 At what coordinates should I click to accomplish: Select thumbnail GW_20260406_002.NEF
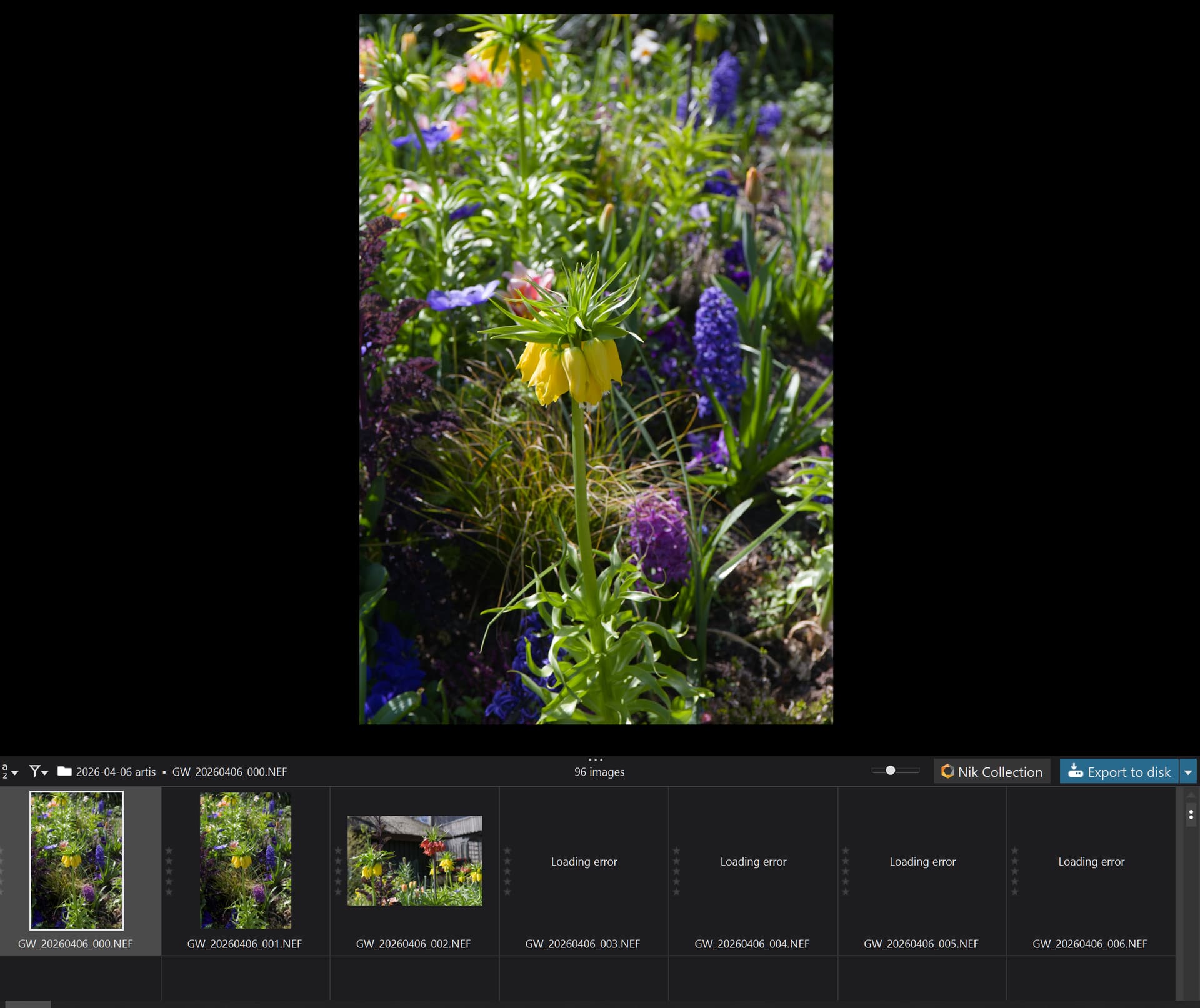(414, 861)
